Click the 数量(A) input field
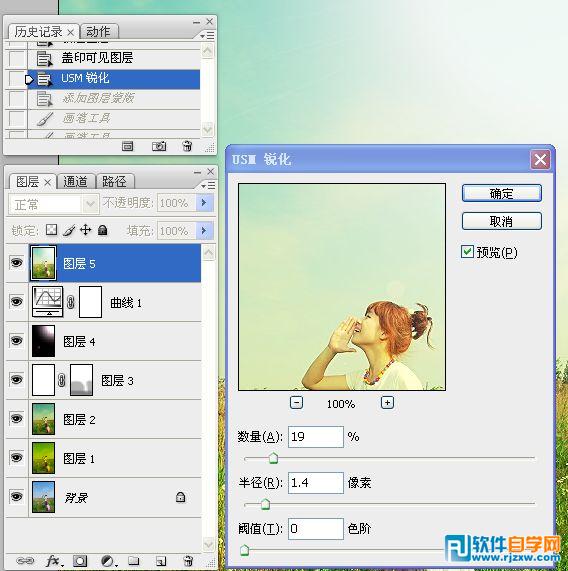 click(316, 437)
